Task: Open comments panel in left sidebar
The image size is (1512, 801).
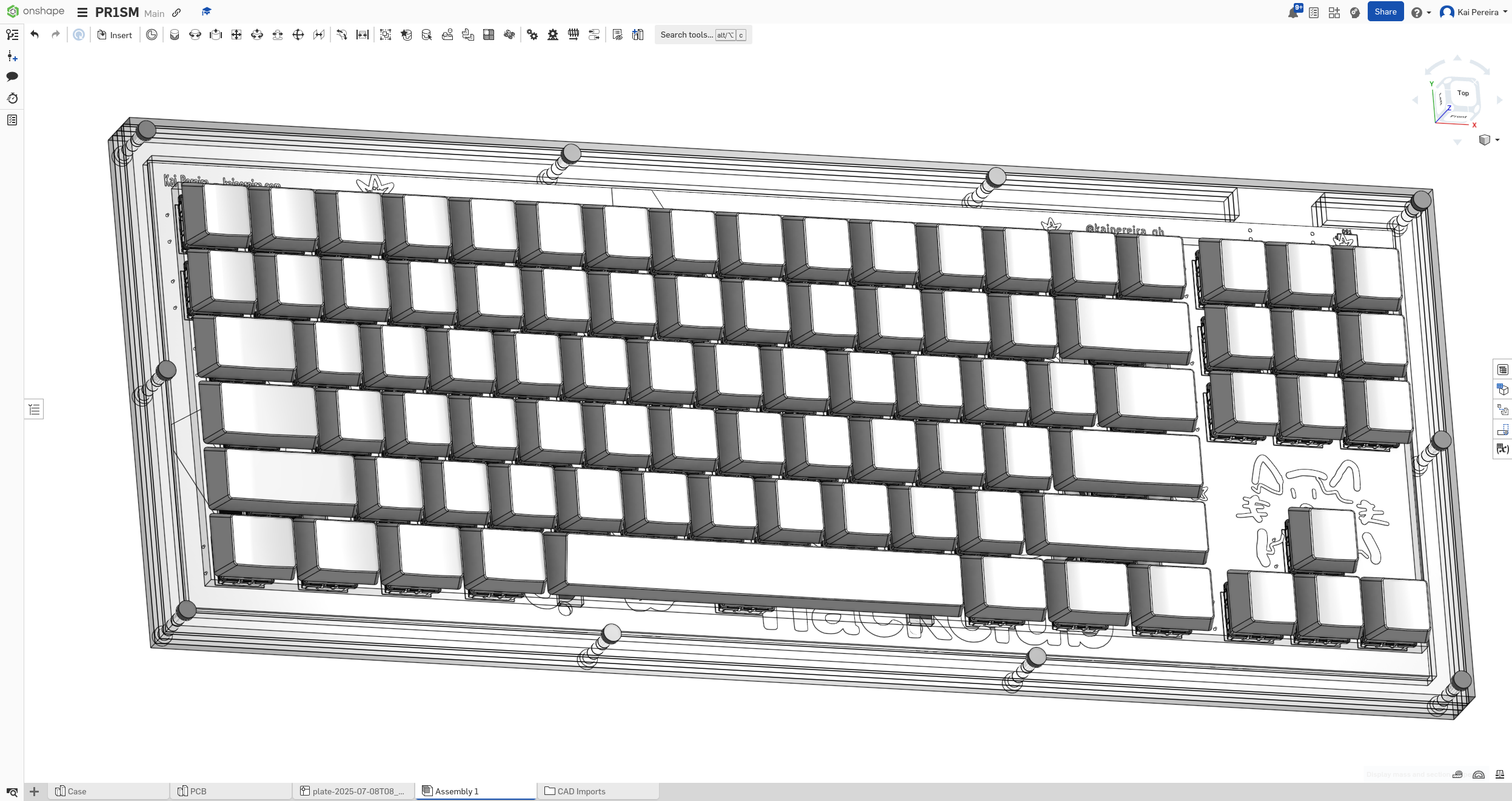Action: click(x=12, y=76)
